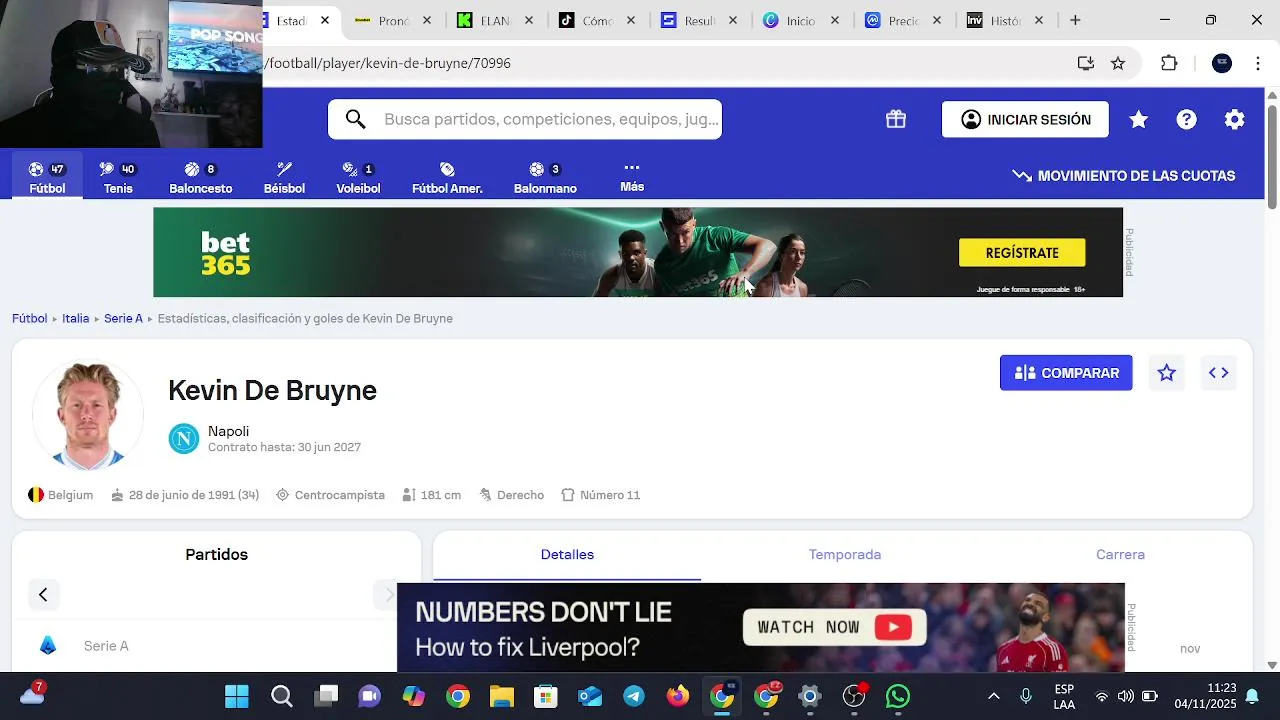This screenshot has width=1280, height=720.
Task: Bookmark this page with star icon
Action: click(1118, 63)
